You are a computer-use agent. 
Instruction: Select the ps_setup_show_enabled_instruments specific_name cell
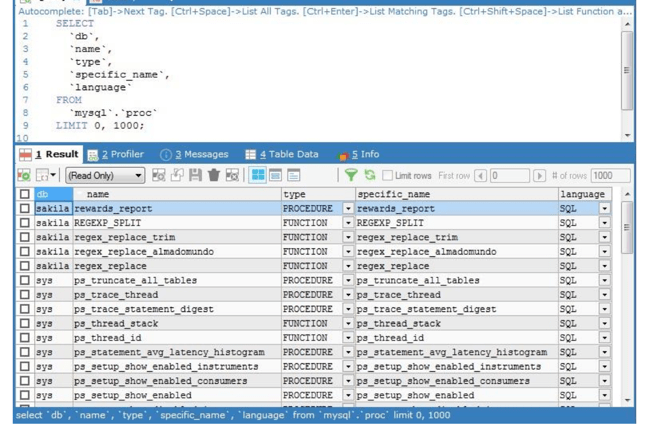457,366
